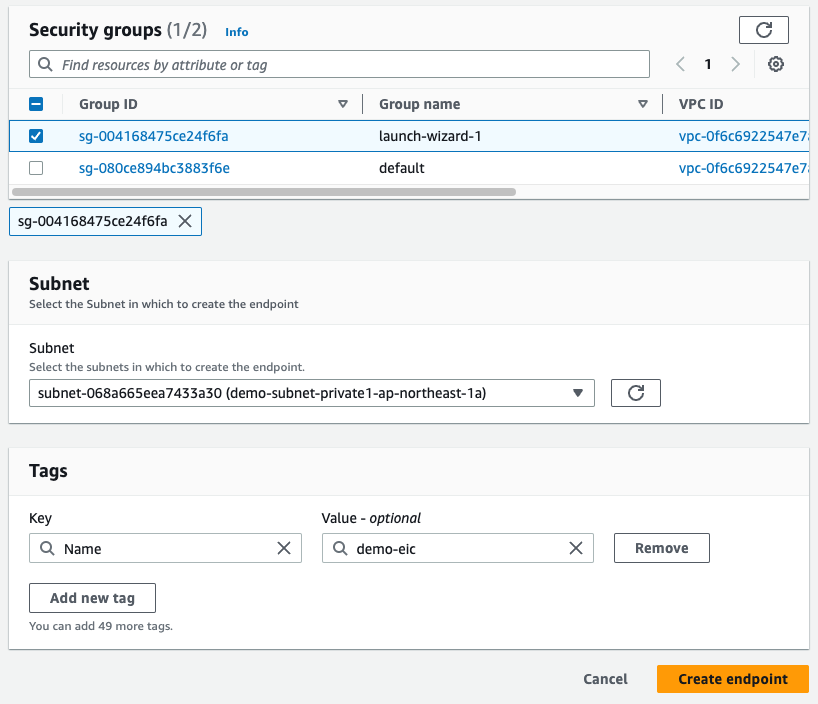The height and width of the screenshot is (704, 818).
Task: Go to previous page of security groups
Action: [x=680, y=64]
